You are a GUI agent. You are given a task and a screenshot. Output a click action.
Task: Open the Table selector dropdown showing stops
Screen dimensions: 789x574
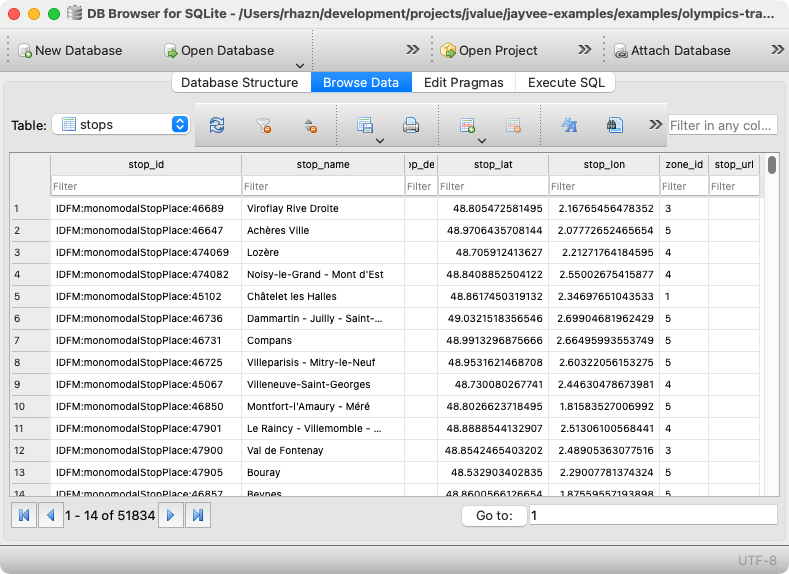121,125
